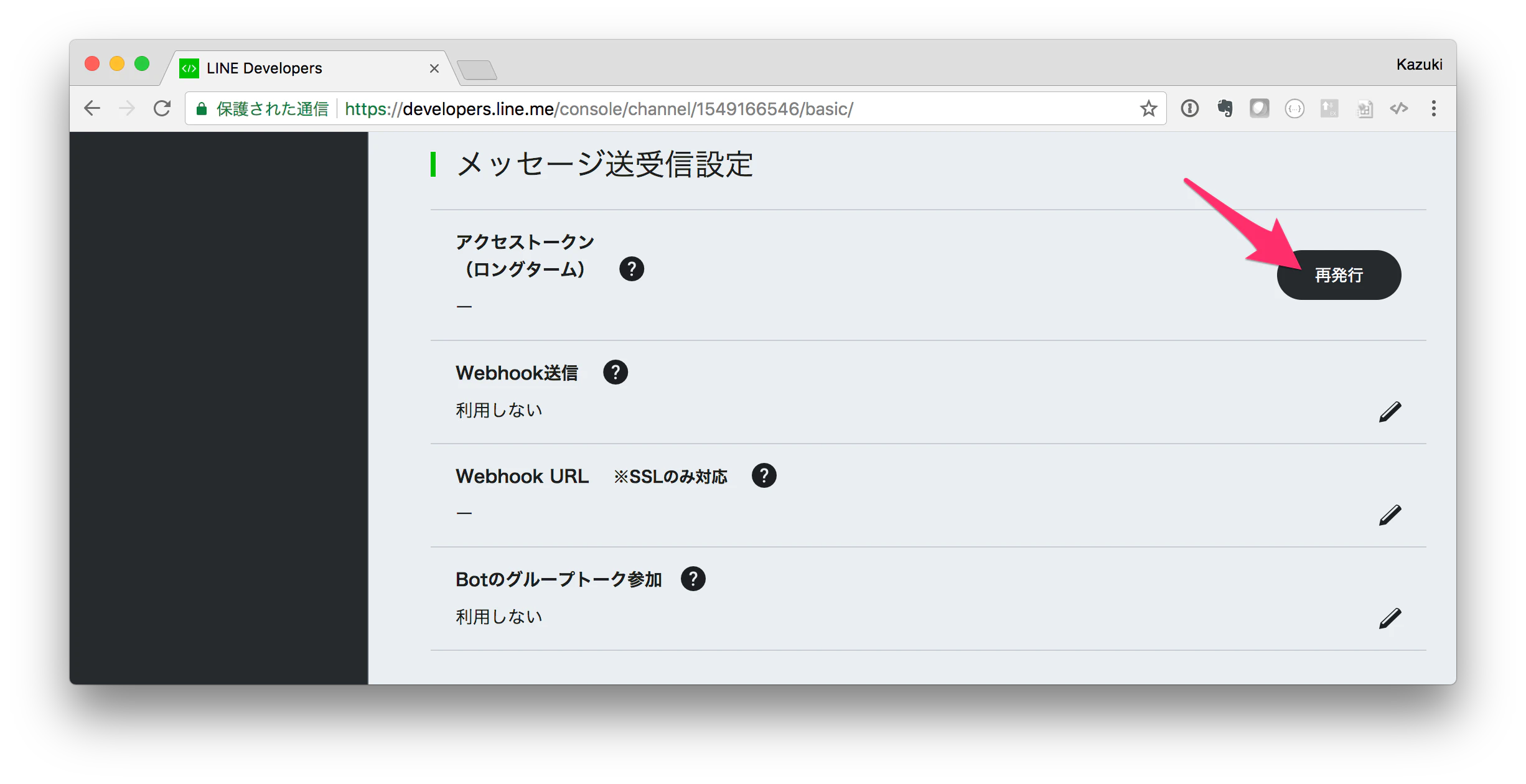The width and height of the screenshot is (1526, 784).
Task: Open the 1Password extension icon
Action: 1189,108
